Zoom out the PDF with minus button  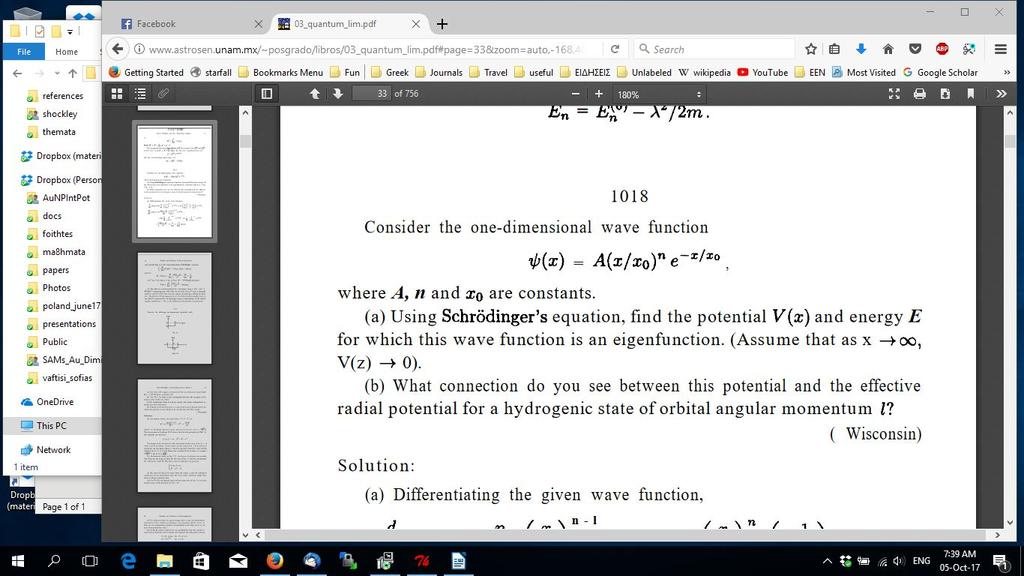click(x=575, y=94)
